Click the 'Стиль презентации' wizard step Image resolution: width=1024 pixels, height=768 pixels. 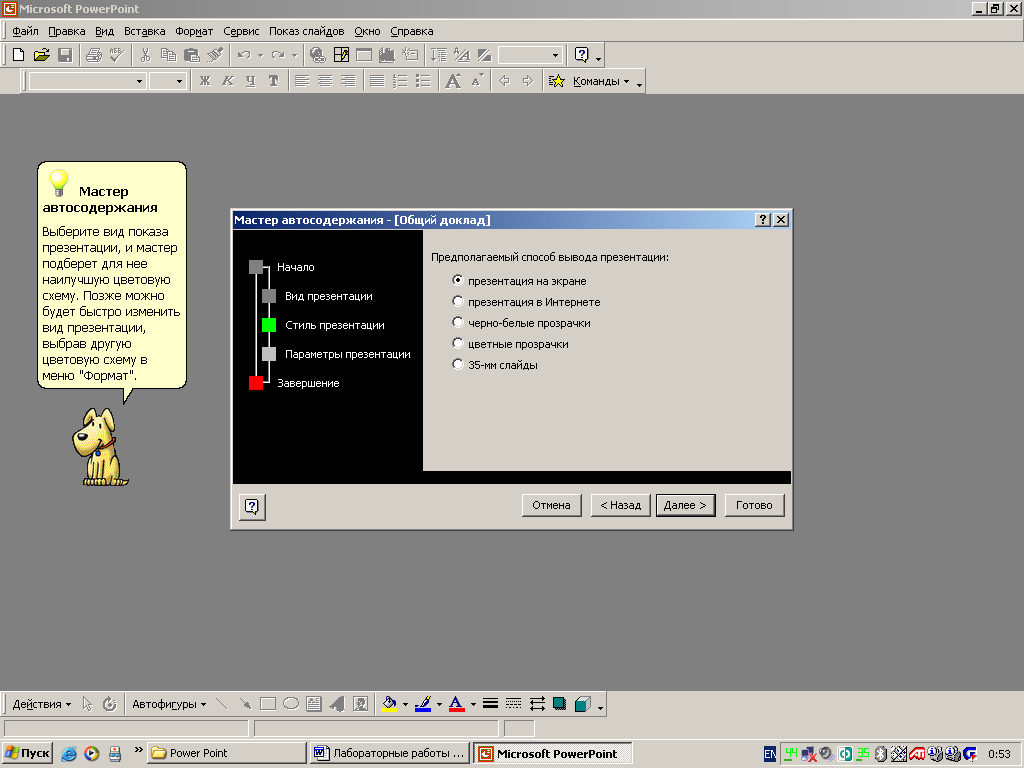click(x=334, y=325)
